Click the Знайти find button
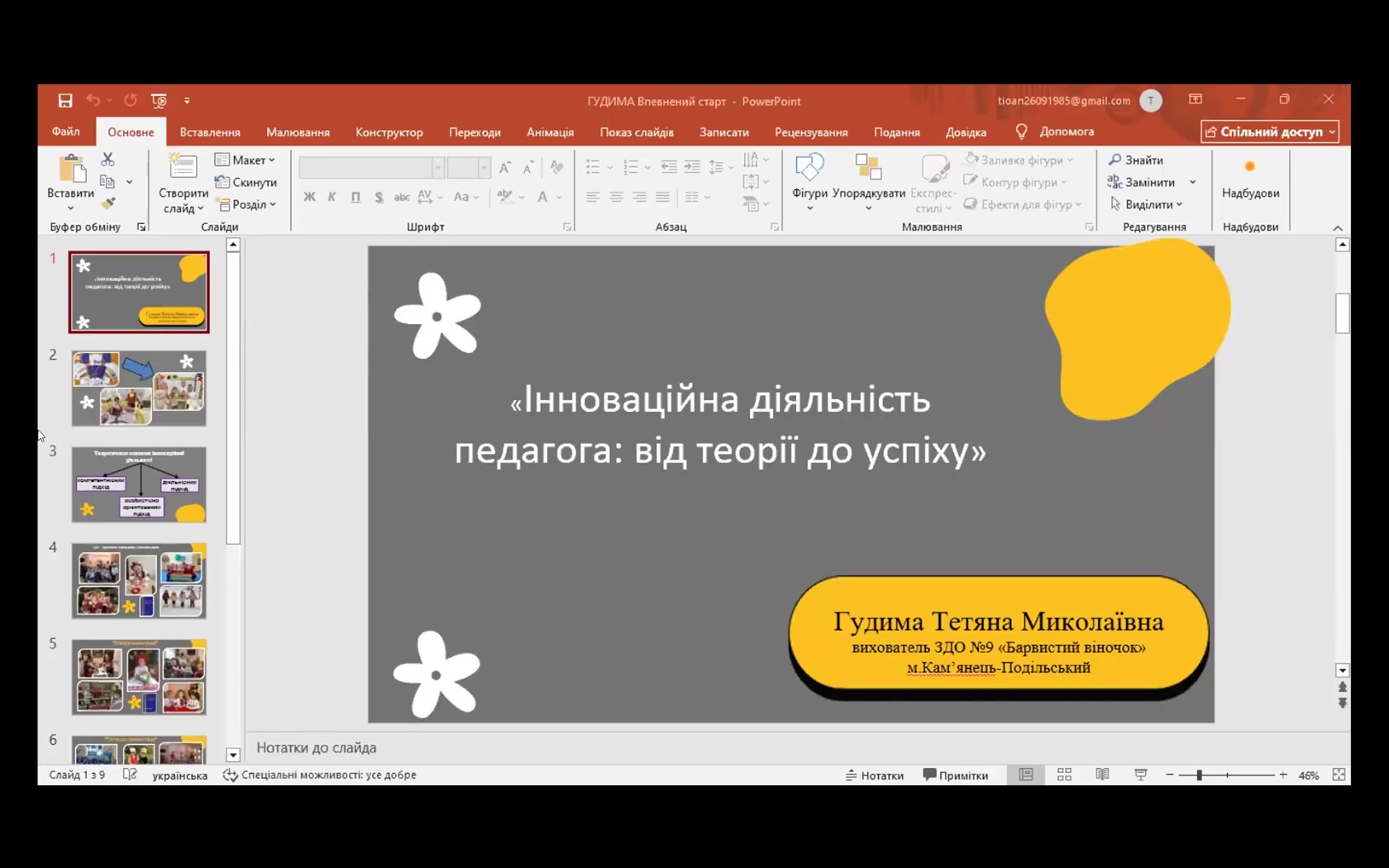 coord(1136,160)
